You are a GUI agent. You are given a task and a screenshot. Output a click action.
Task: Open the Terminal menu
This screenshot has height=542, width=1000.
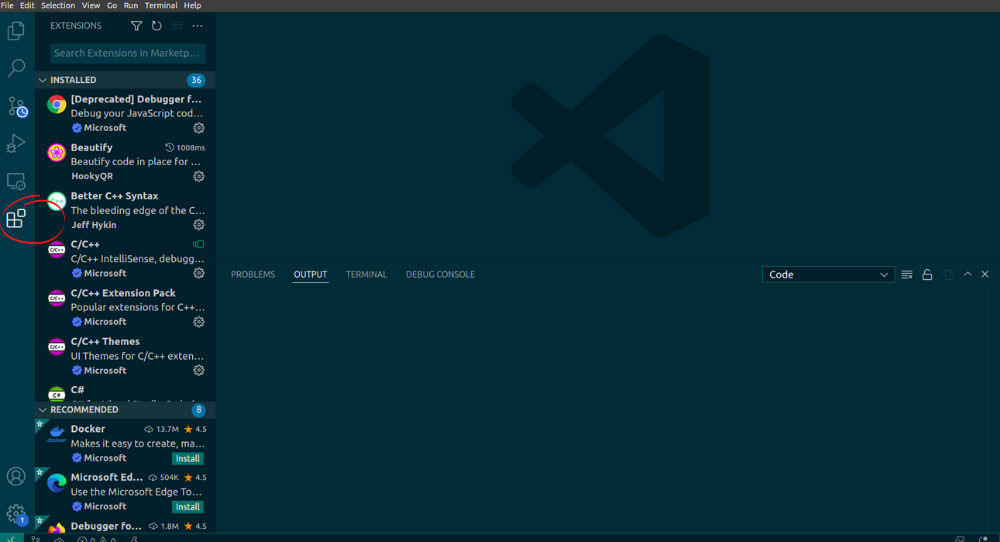[x=161, y=5]
